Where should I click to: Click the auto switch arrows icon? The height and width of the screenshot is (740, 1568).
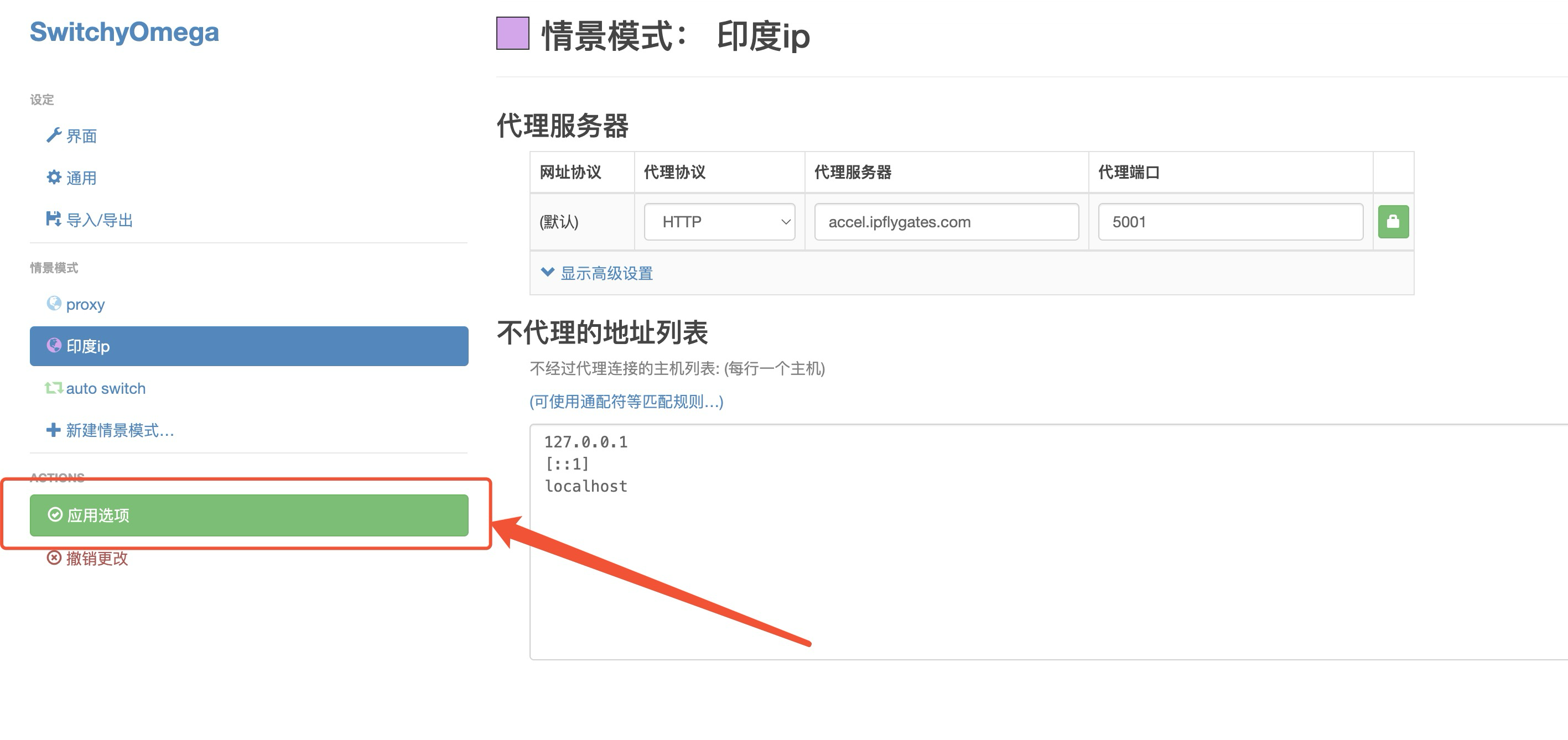54,388
